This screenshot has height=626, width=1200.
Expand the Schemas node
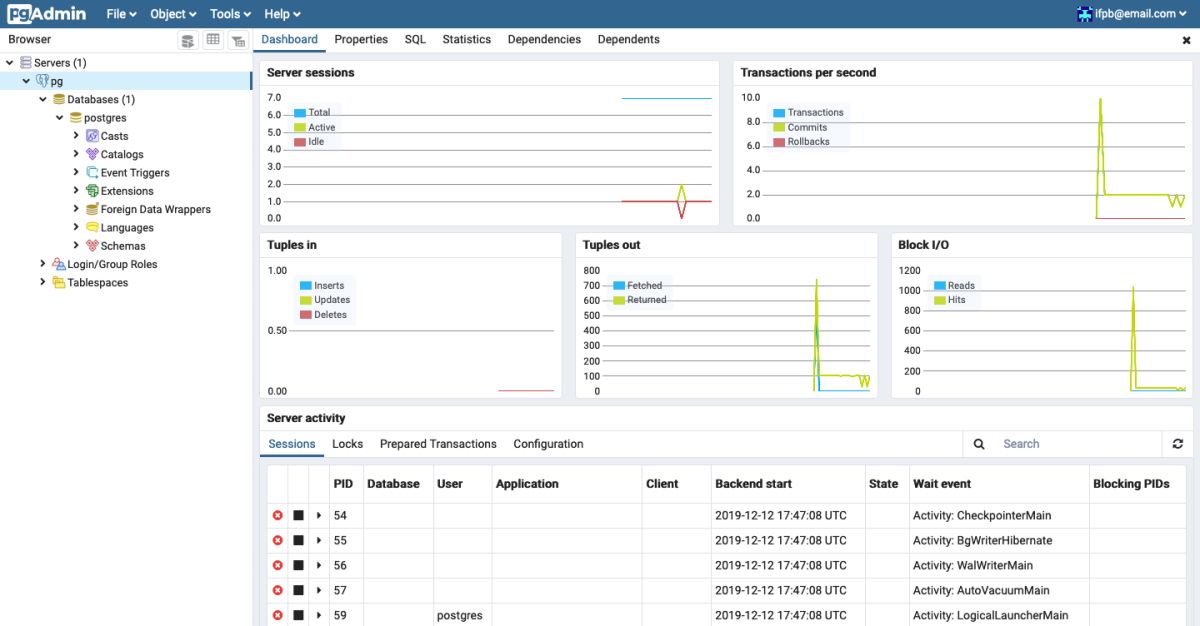76,246
